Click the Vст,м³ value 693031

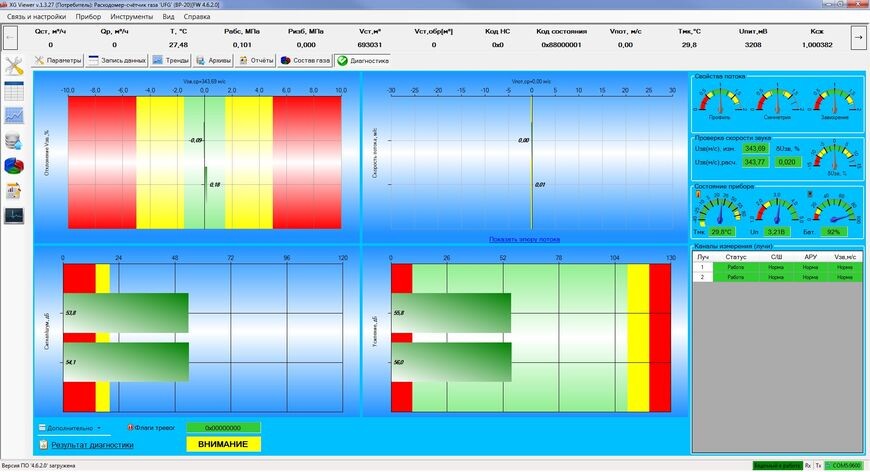(x=370, y=45)
